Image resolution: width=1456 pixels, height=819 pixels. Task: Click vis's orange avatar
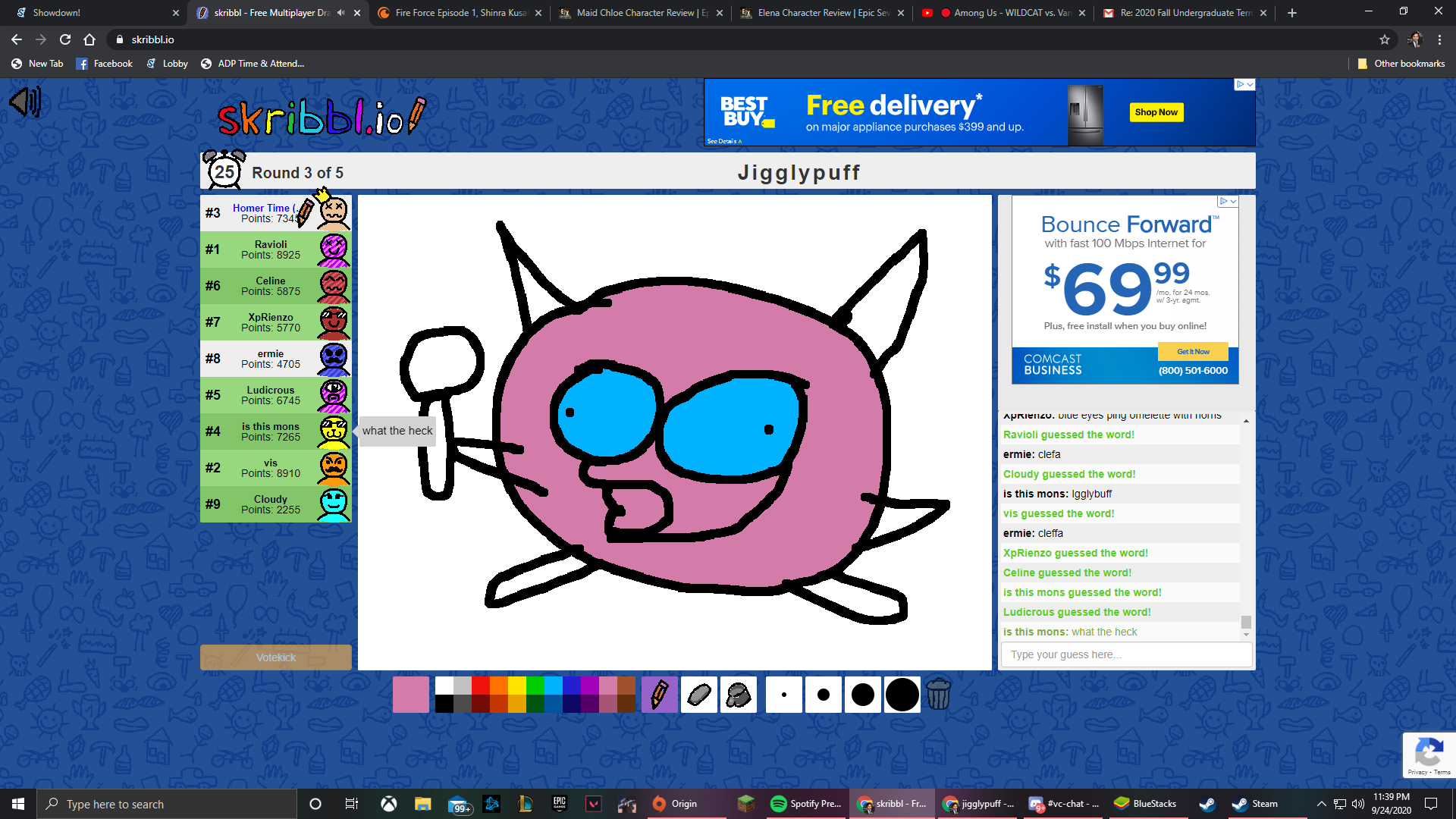[334, 468]
